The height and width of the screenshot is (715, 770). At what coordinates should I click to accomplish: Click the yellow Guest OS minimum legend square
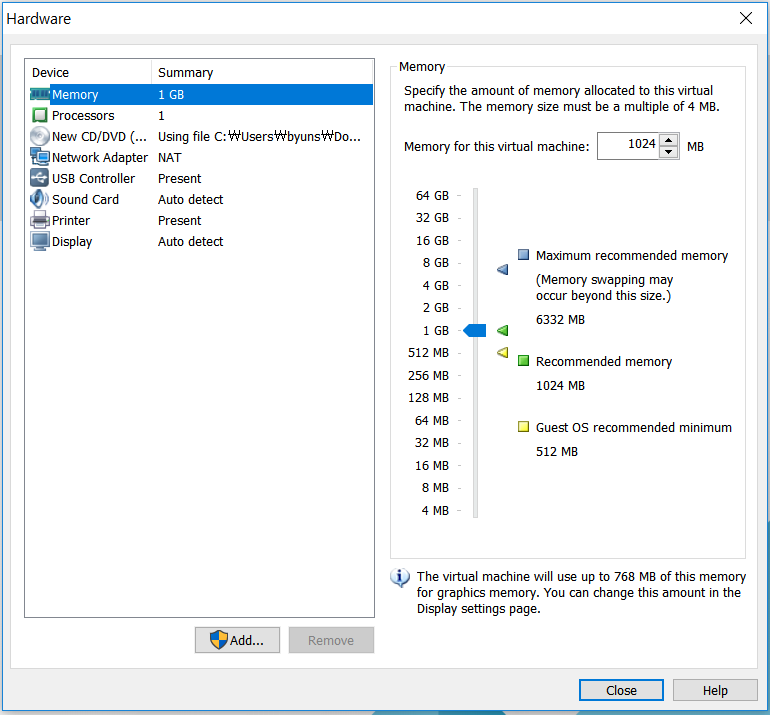523,426
